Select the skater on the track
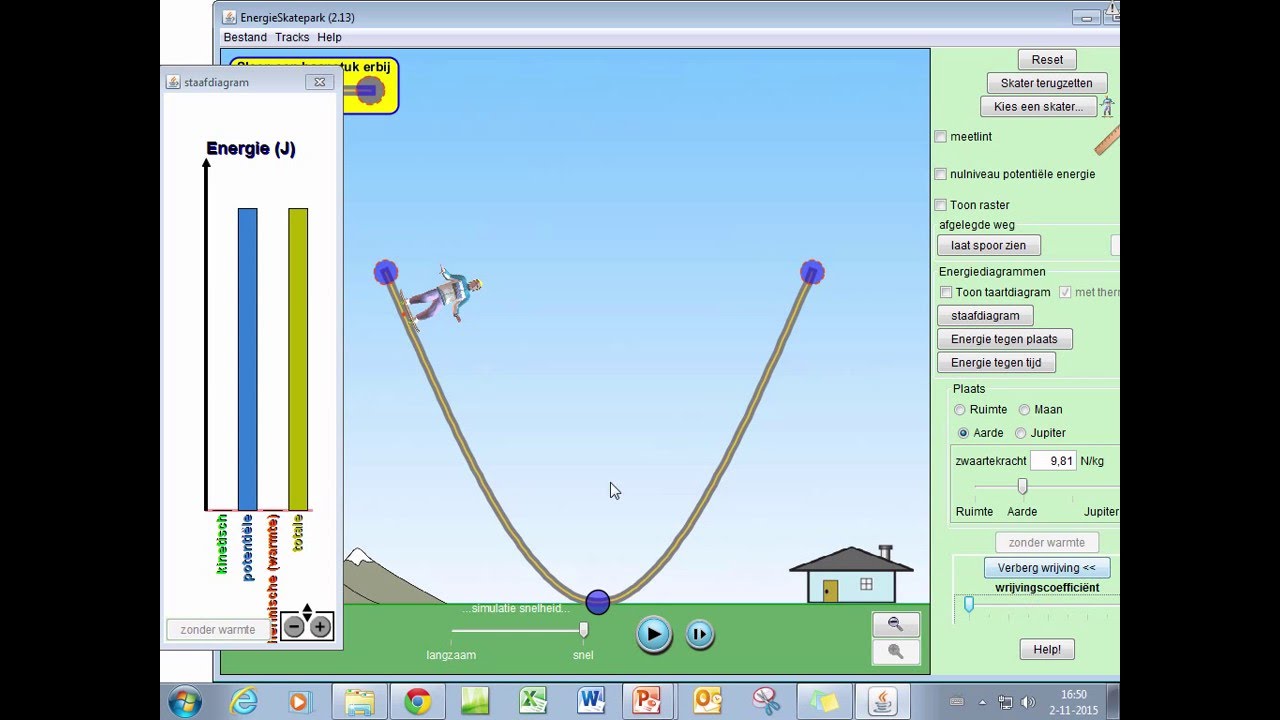This screenshot has height=720, width=1280. point(440,297)
